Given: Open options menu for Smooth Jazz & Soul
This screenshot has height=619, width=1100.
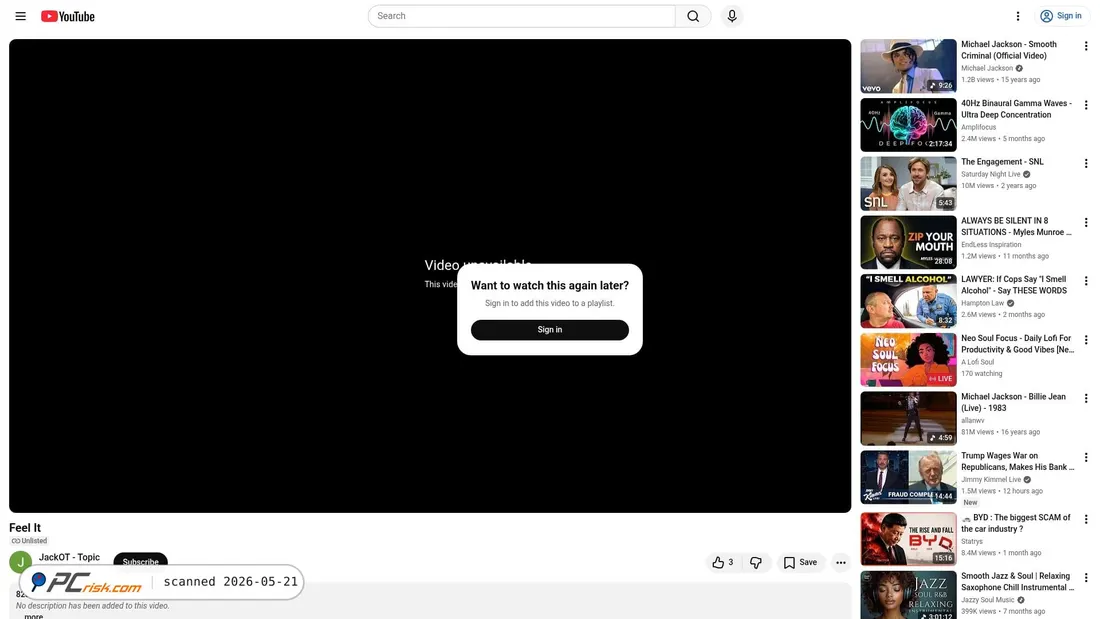Looking at the screenshot, I should pos(1085,578).
